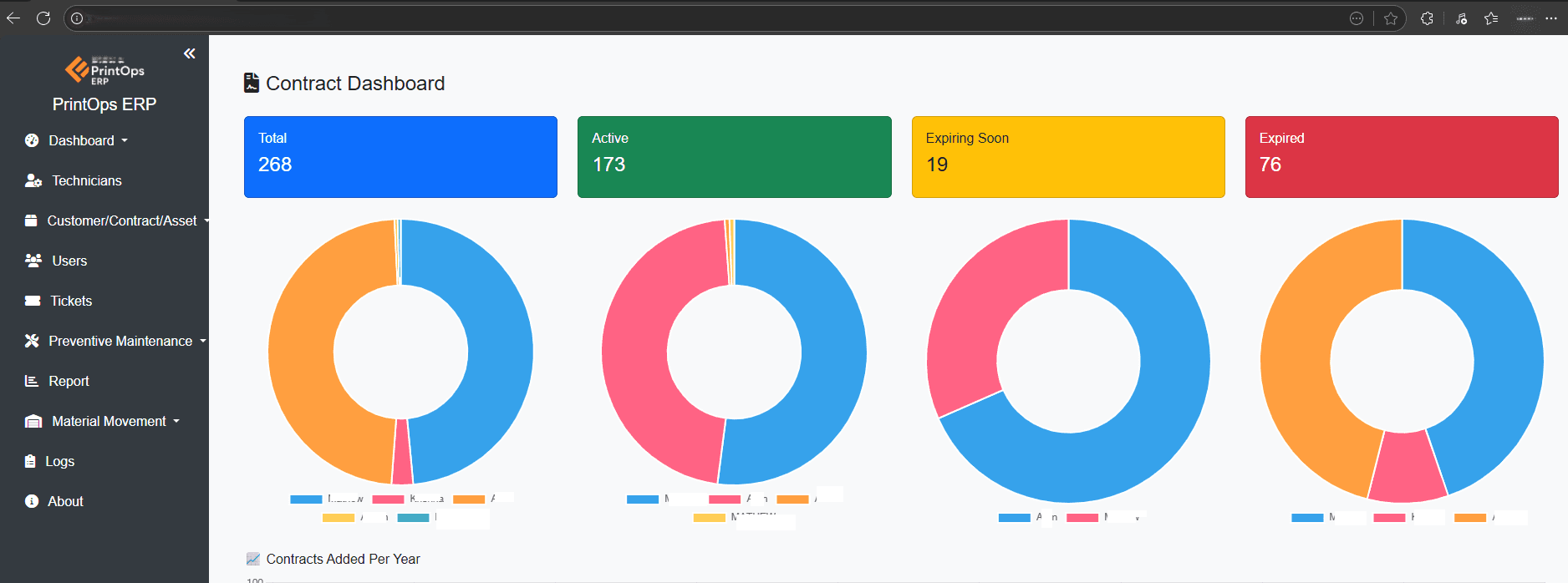Click the site information icon in address bar
This screenshot has width=1568, height=583.
pyautogui.click(x=77, y=18)
